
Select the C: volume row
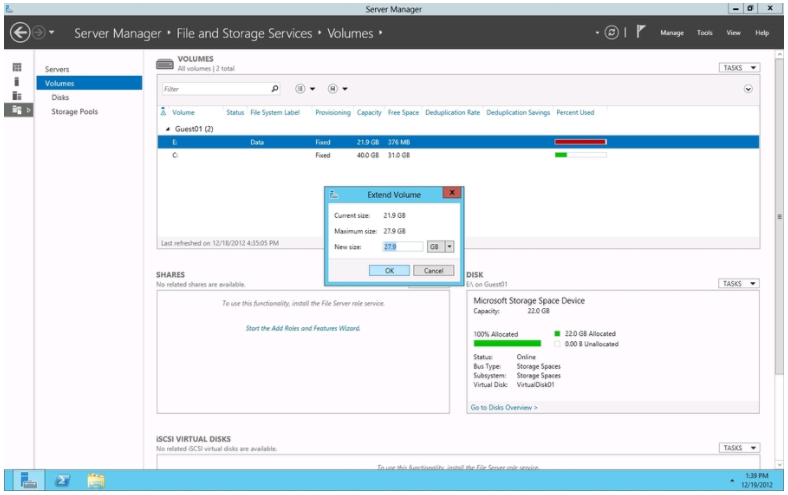coord(458,155)
